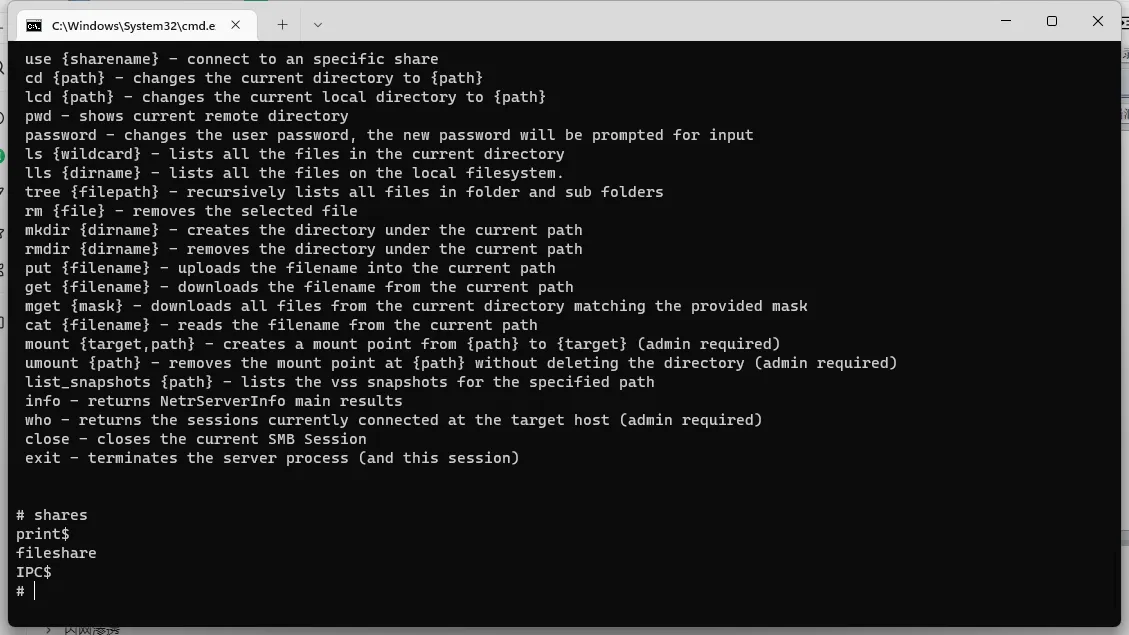Click the cmd icon in the terminal tab
The height and width of the screenshot is (635, 1129).
pos(34,26)
